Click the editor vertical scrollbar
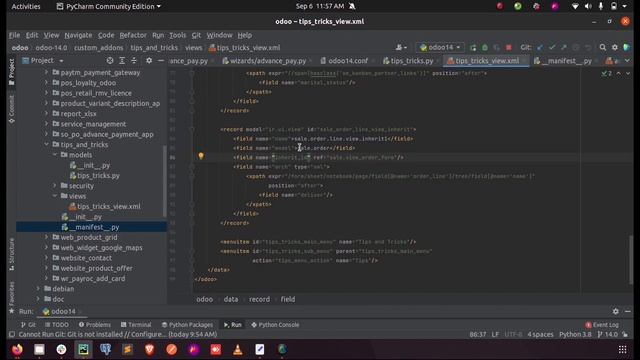Screen dimensions: 640x360 click(x=631, y=259)
